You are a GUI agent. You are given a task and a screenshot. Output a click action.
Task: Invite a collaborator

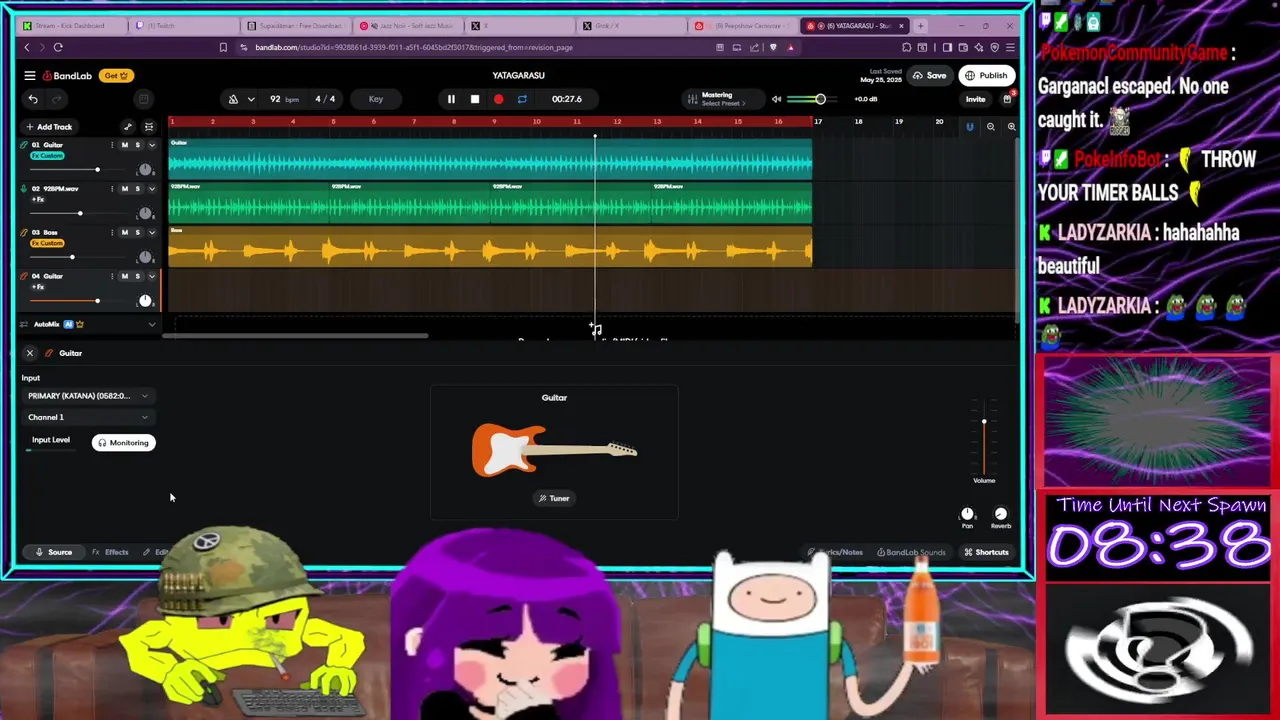[975, 99]
